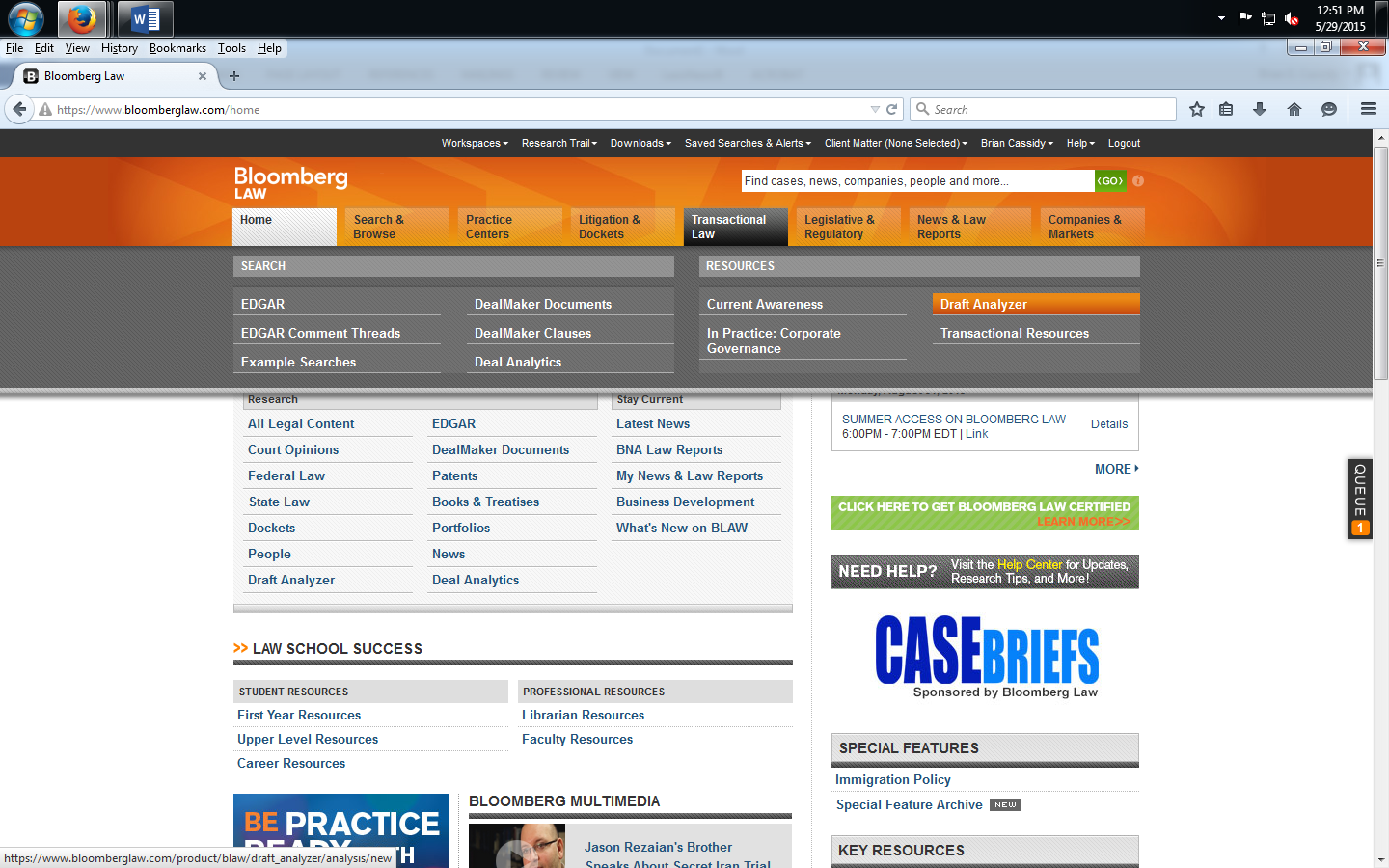Click the Bloomberg Law logo
Viewport: 1389px width, 868px height.
[290, 182]
